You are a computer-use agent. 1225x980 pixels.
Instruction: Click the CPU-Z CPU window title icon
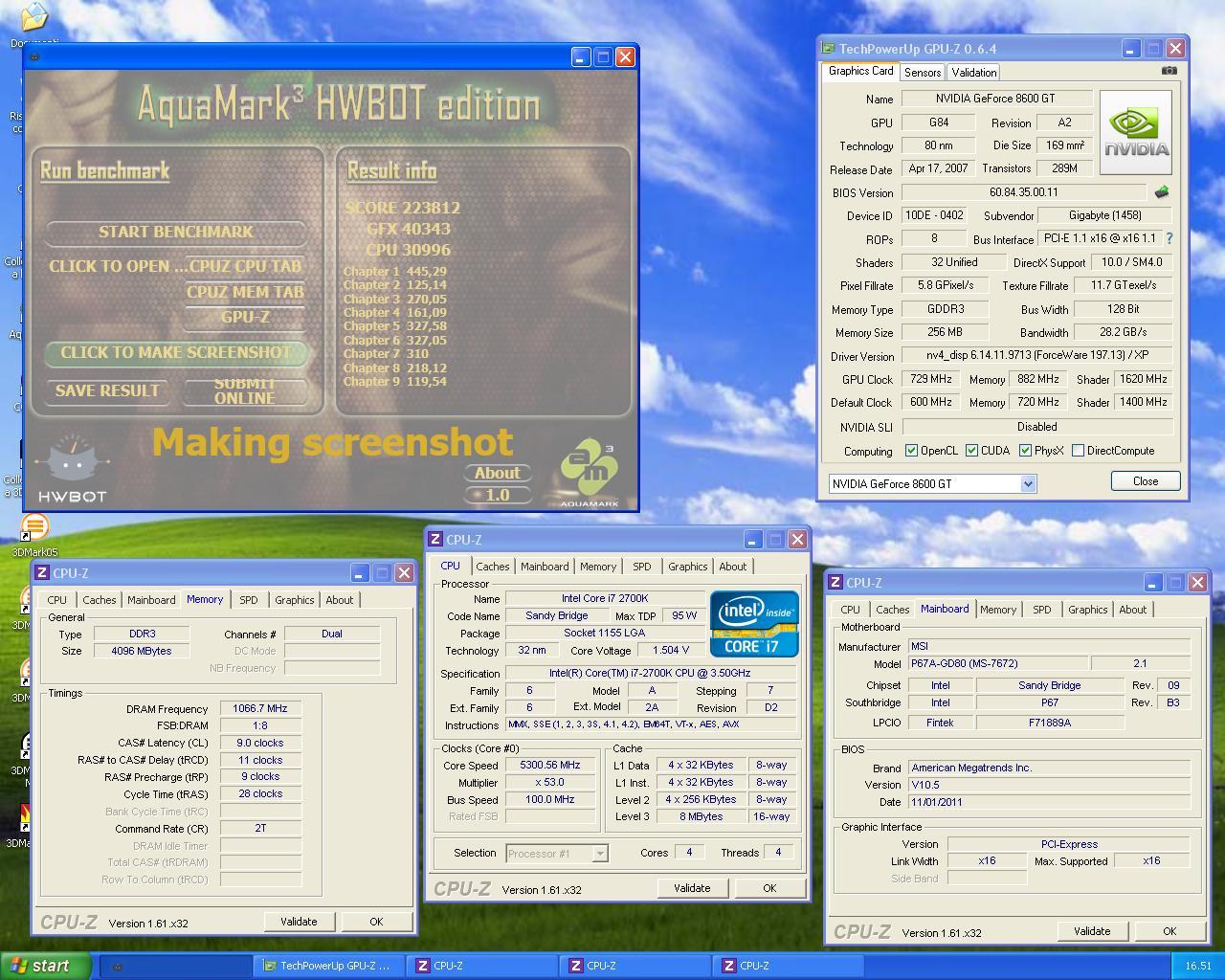click(x=435, y=539)
